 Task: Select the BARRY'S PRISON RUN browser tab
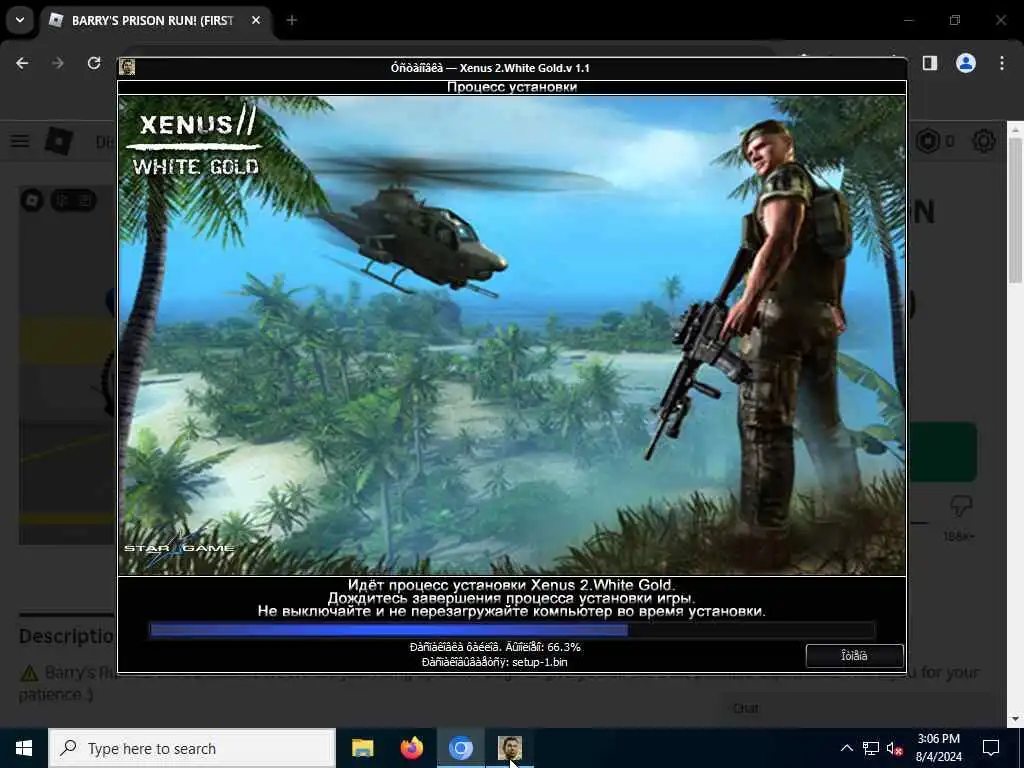coord(153,21)
